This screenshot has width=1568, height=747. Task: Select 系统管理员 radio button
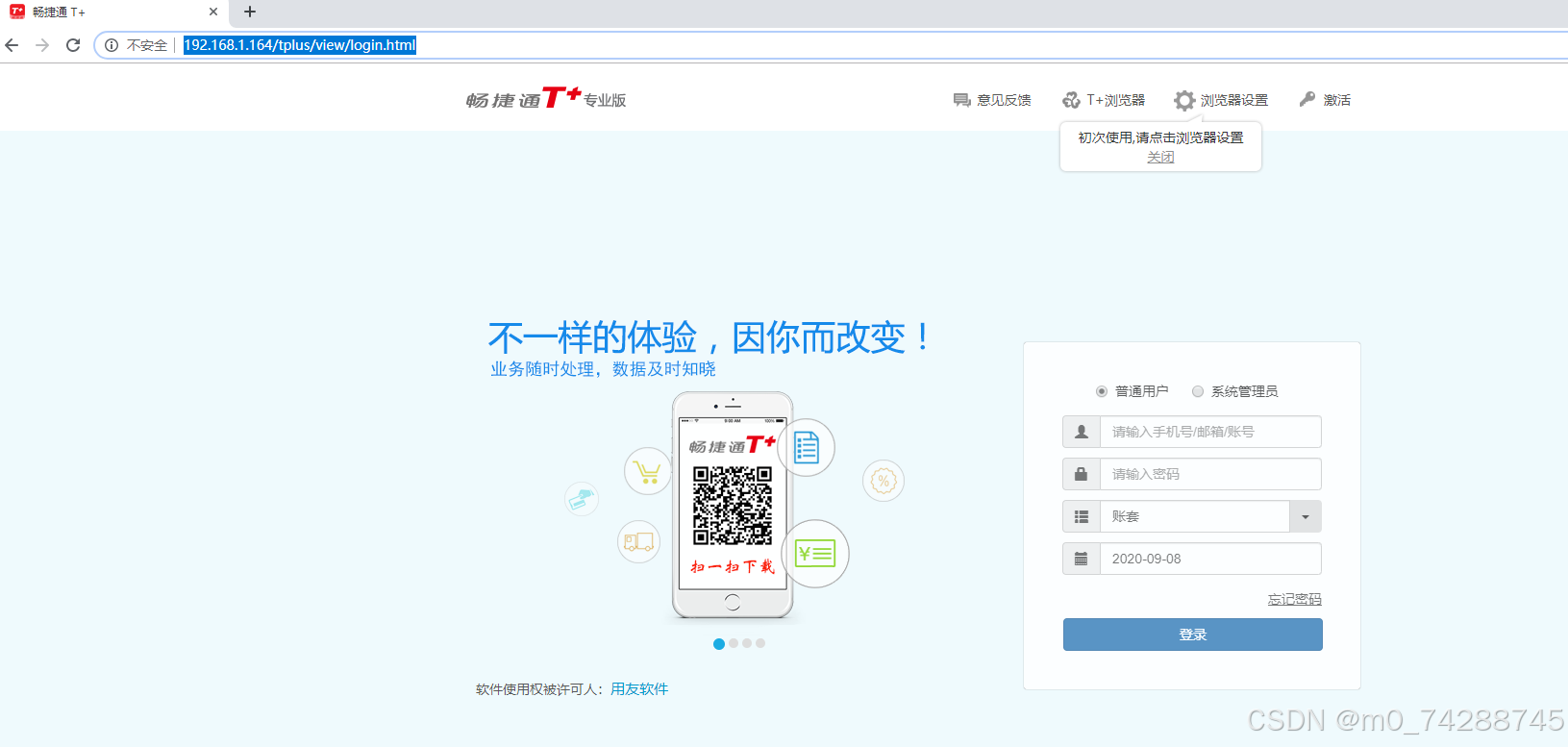click(x=1198, y=391)
